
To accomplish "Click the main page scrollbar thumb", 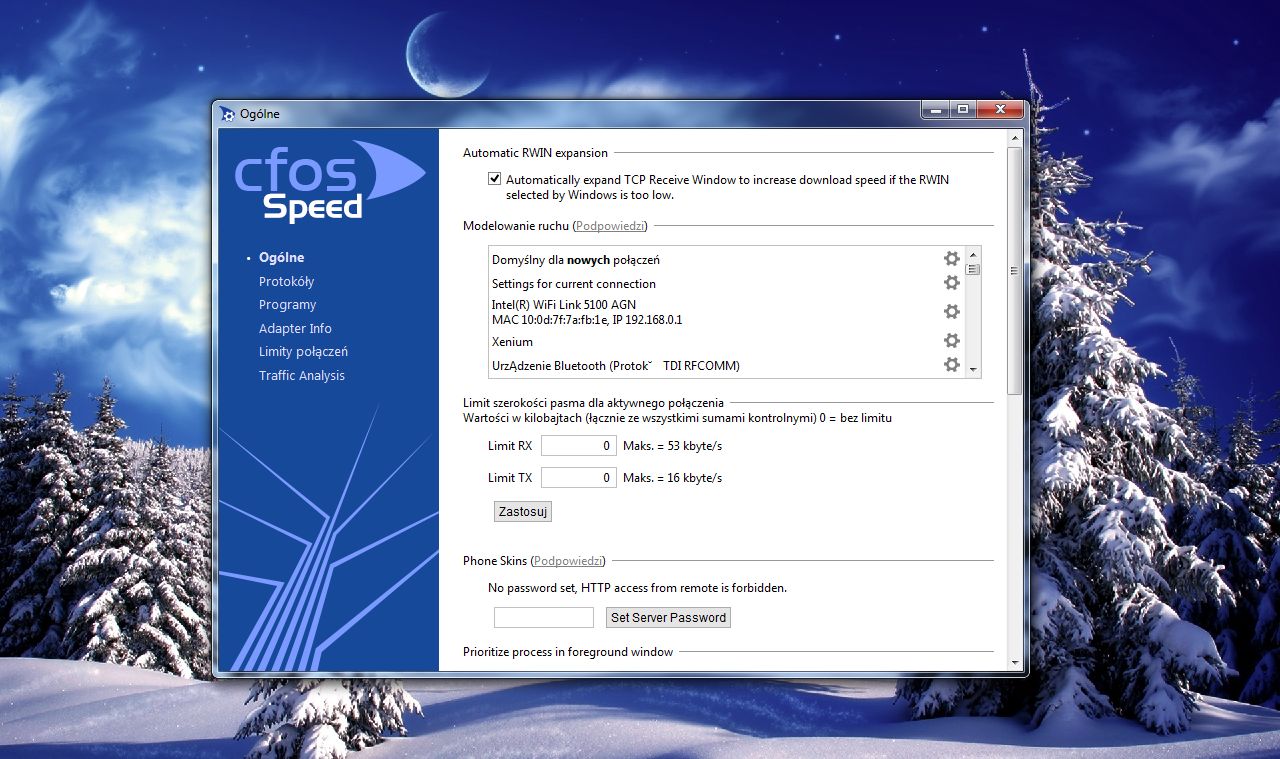I will click(x=1015, y=270).
